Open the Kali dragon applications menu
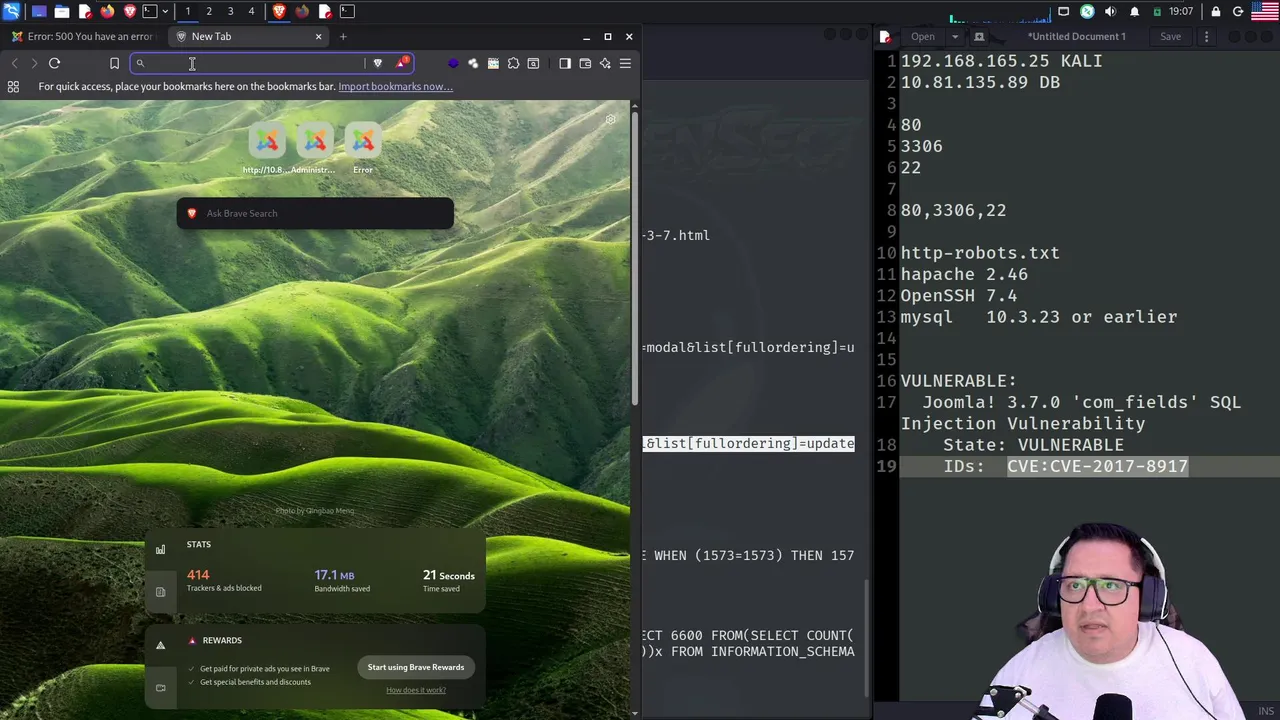The image size is (1280, 720). (11, 11)
